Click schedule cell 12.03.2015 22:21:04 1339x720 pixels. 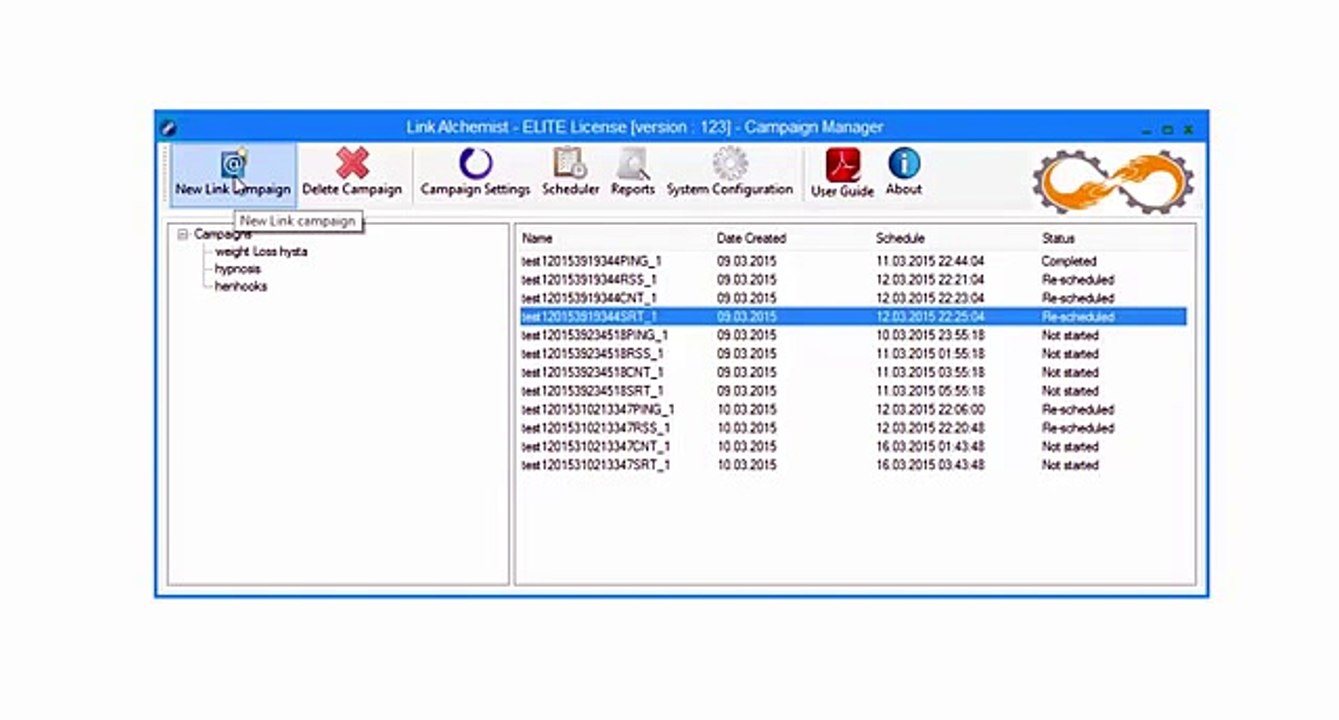[930, 280]
